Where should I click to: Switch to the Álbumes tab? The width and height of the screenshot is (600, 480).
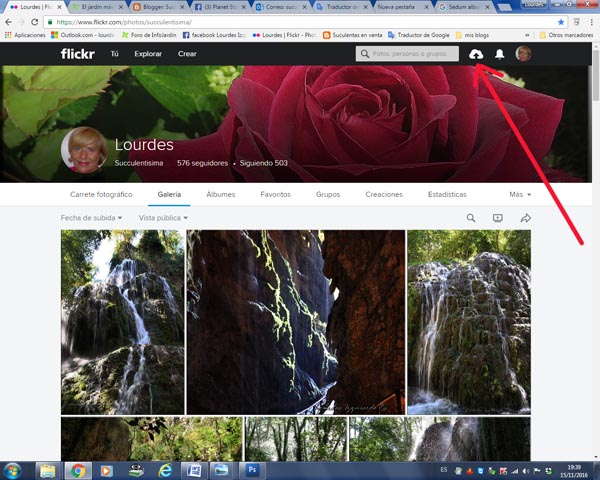click(221, 194)
